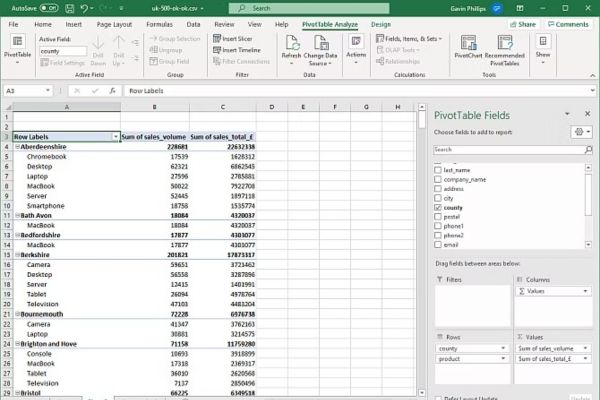600x400 pixels.
Task: Open the ribbon display options icon
Action: (520, 8)
